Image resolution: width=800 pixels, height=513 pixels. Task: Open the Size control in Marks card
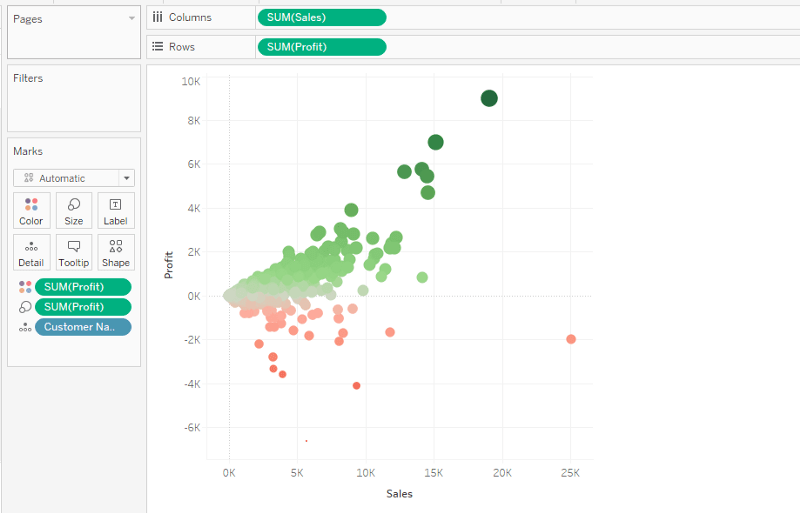(x=74, y=210)
